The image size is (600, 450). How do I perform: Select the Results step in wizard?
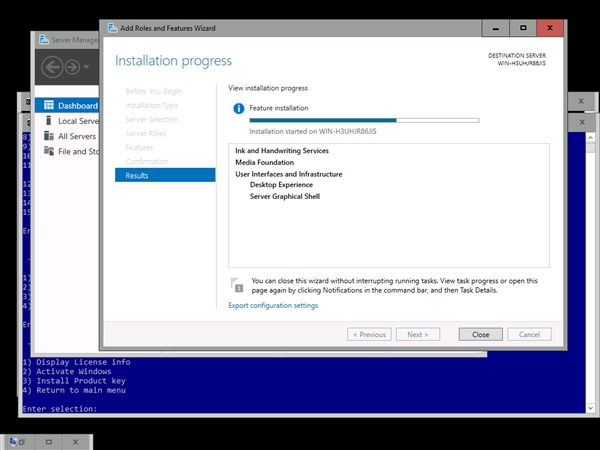point(165,175)
